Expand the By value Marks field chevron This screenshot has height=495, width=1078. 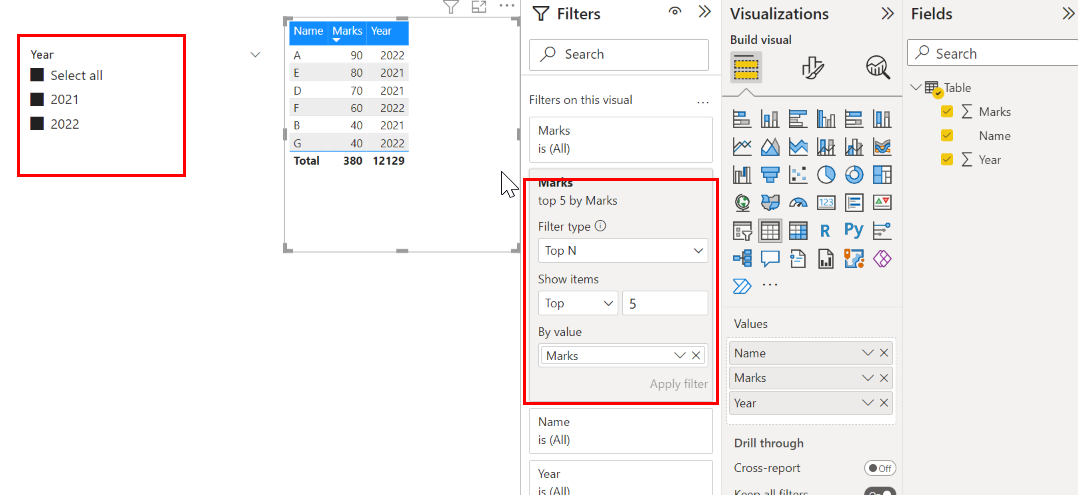pyautogui.click(x=680, y=355)
